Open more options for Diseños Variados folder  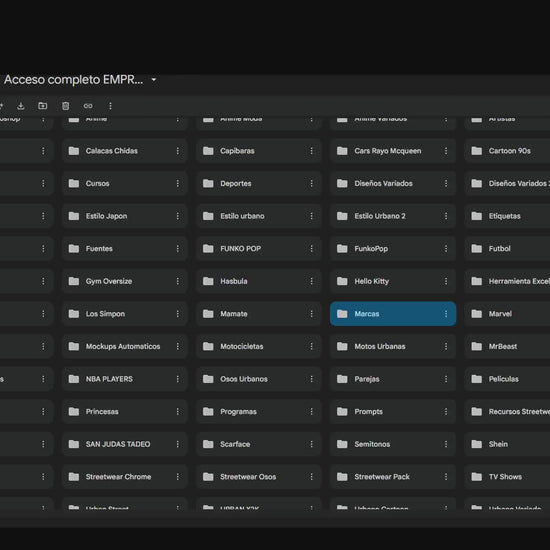(x=446, y=183)
